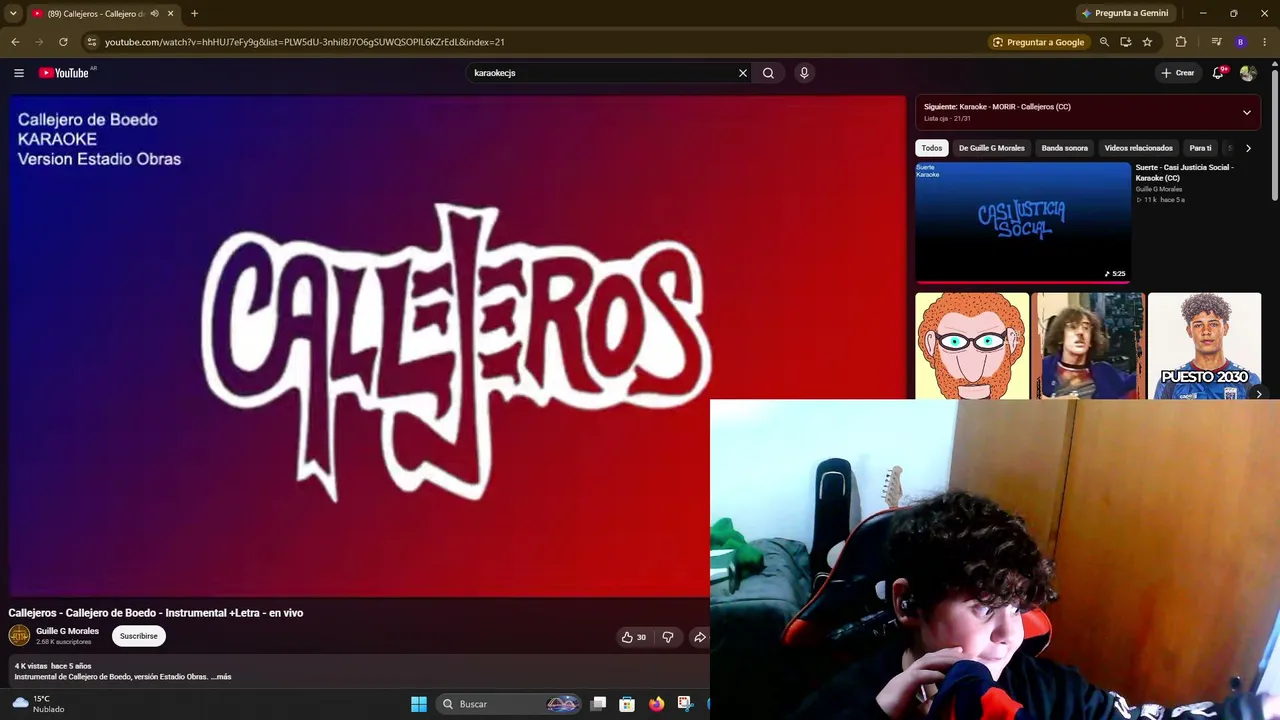Image resolution: width=1280 pixels, height=720 pixels.
Task: Open the Chrome profile 'B' avatar
Action: [1241, 42]
